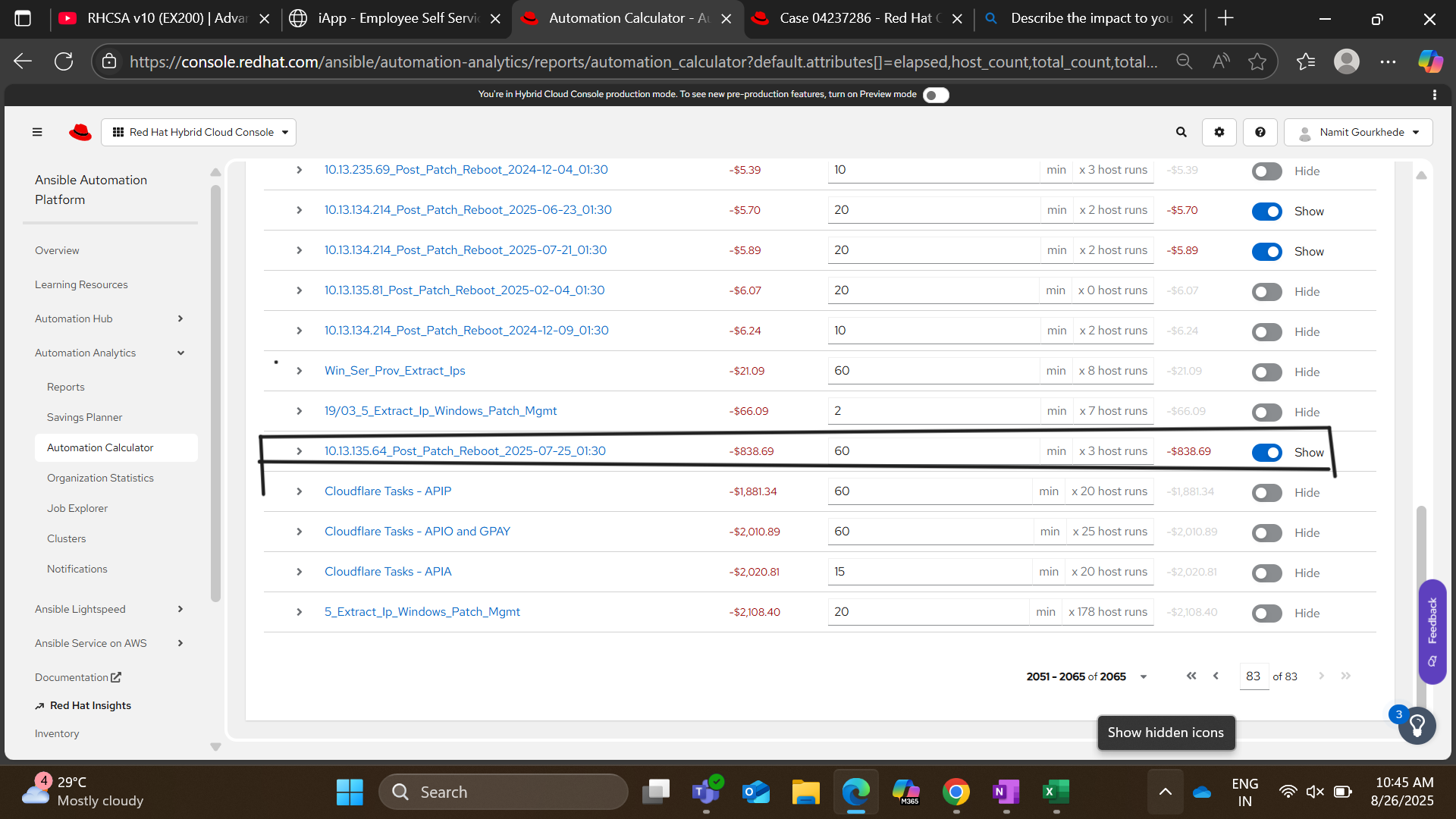Screen dimensions: 1456x819
Task: Open Cloudflare Tasks - APIA template link
Action: pyautogui.click(x=388, y=571)
